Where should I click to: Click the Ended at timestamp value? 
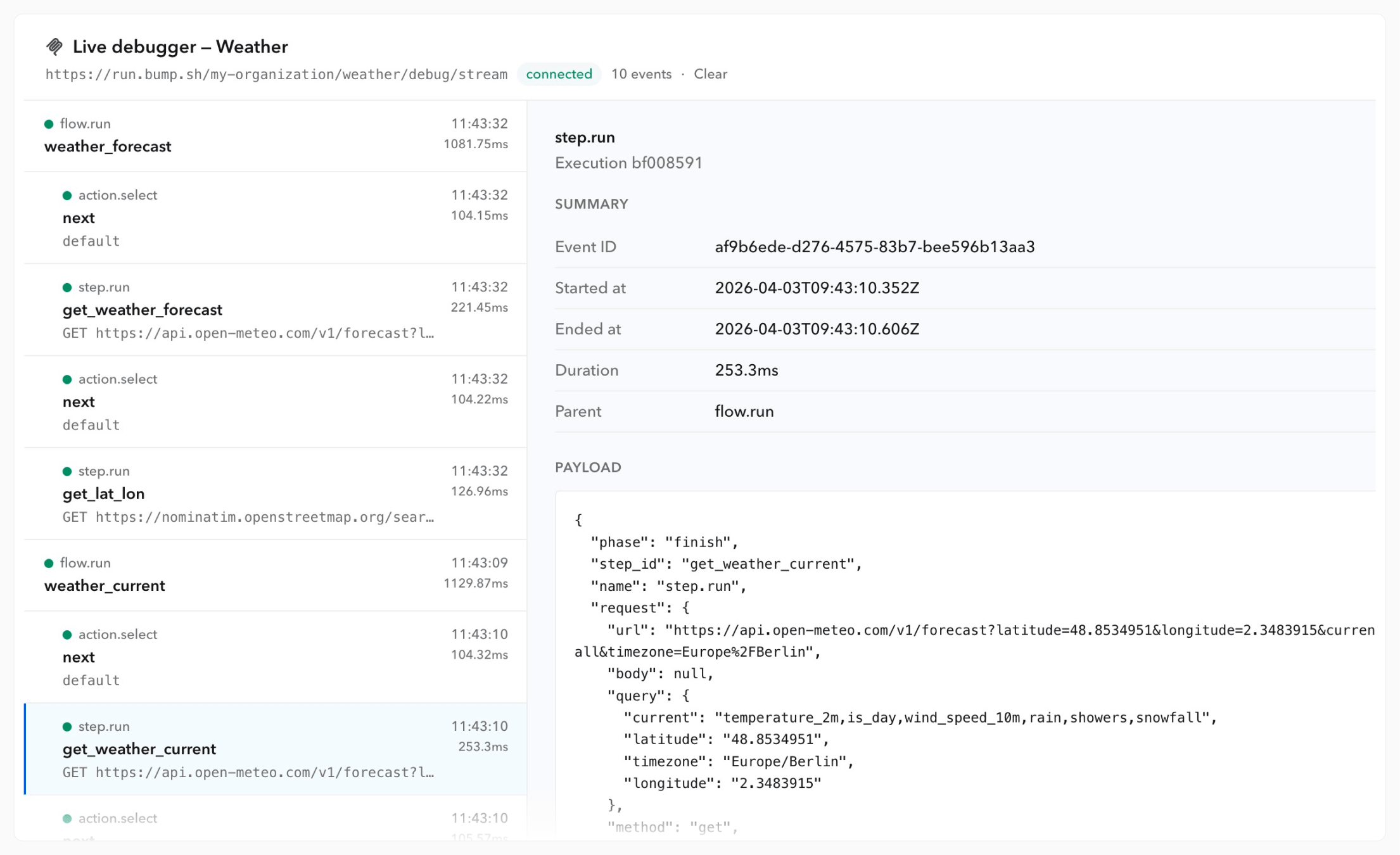click(x=817, y=329)
